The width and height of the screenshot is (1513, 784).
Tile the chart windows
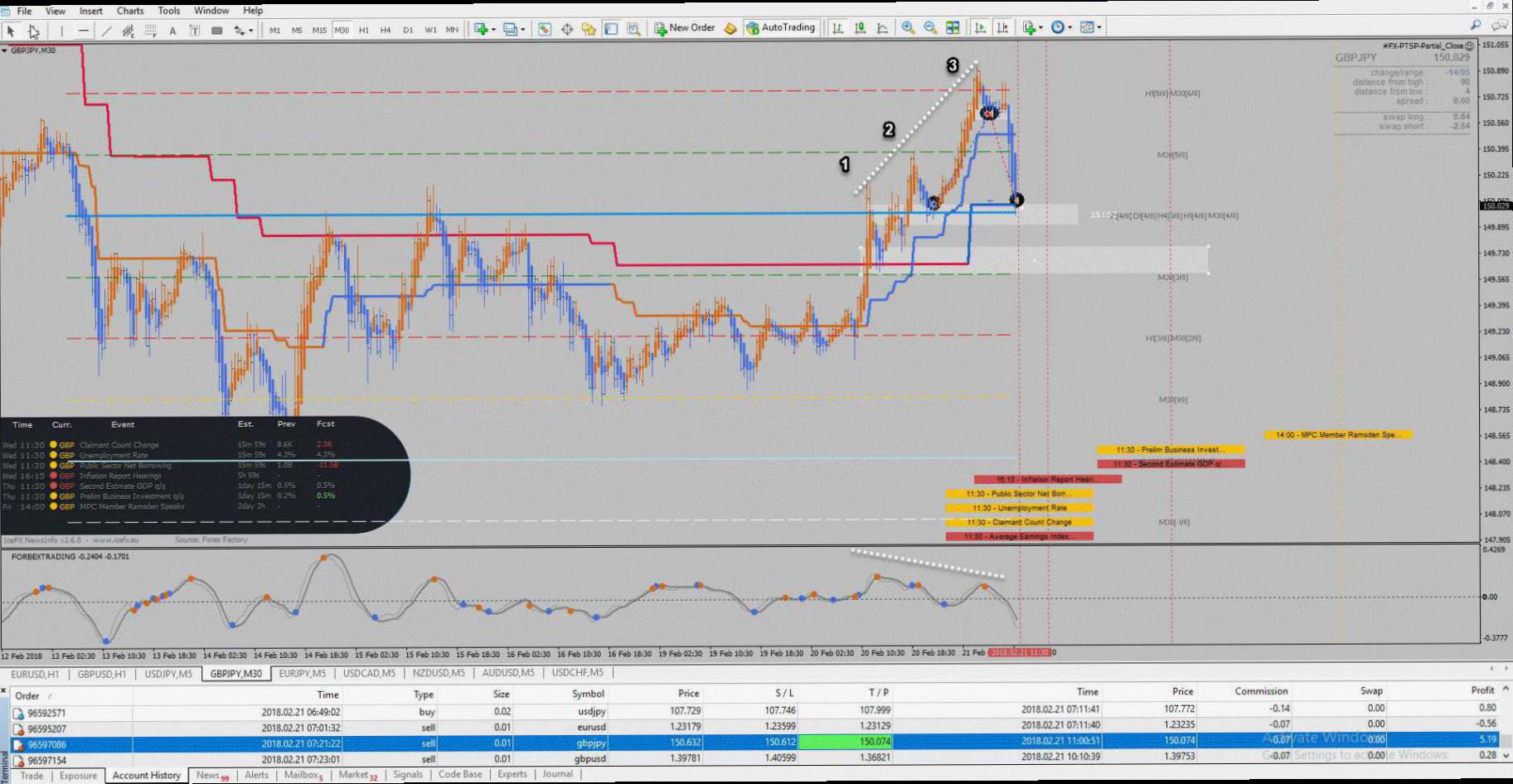953,28
